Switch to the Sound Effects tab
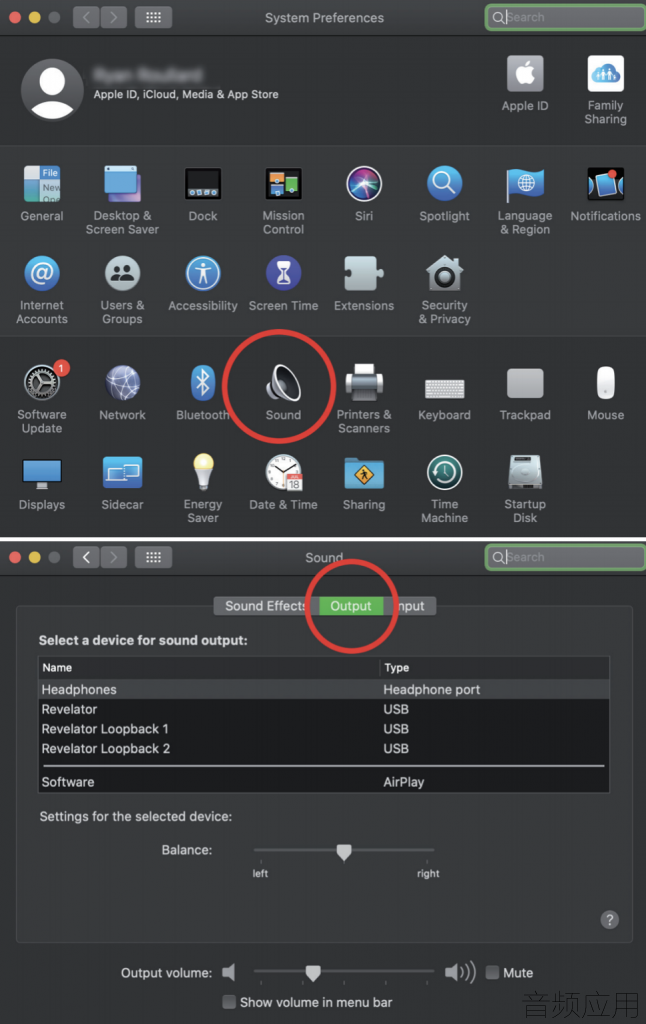 coord(266,606)
